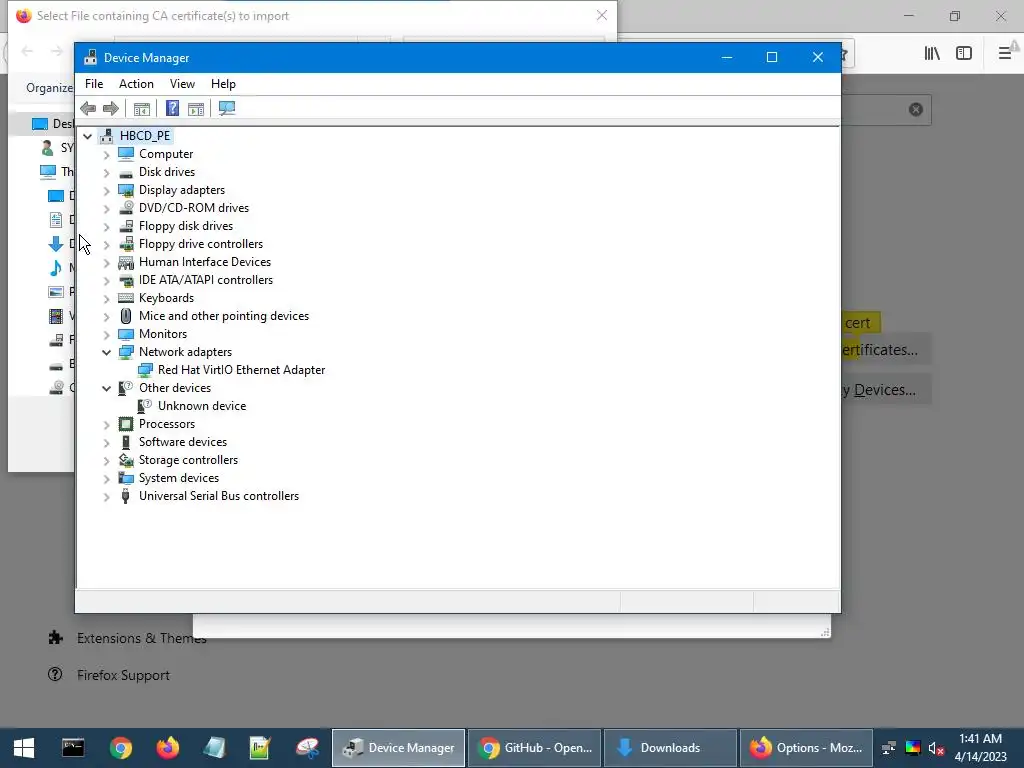1024x768 pixels.
Task: Click the Display adapters category icon
Action: point(126,190)
